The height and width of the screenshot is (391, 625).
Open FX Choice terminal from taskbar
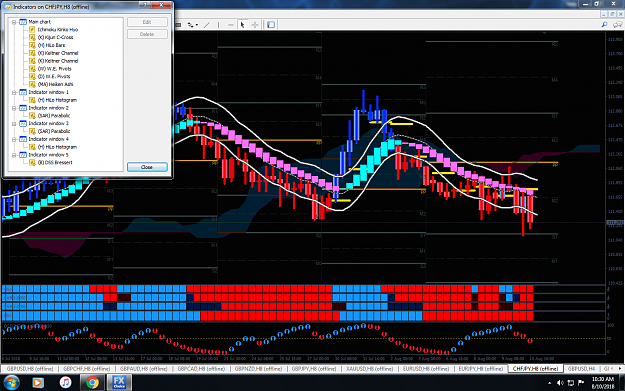pos(119,383)
